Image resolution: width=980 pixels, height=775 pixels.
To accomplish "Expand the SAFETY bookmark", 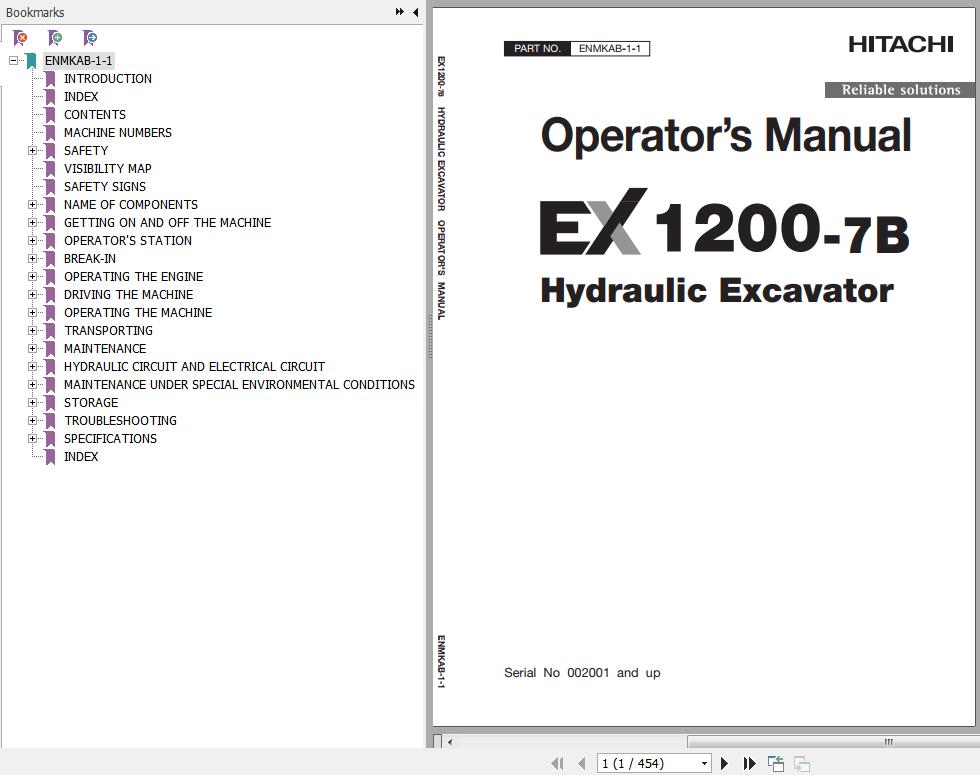I will 32,151.
